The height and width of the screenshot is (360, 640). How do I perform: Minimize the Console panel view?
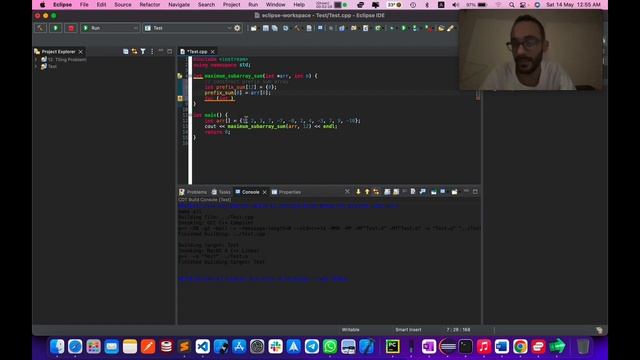point(466,191)
